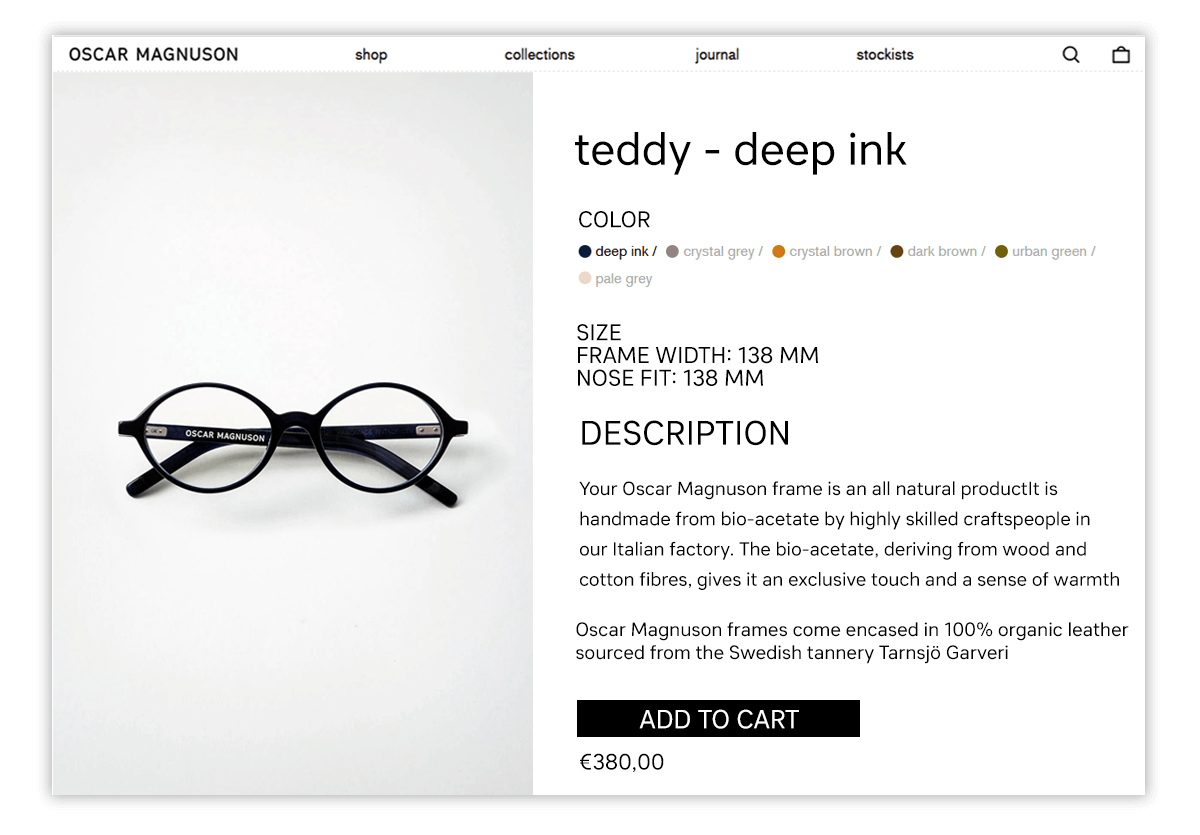Click the crystal grey text link

pyautogui.click(x=719, y=252)
